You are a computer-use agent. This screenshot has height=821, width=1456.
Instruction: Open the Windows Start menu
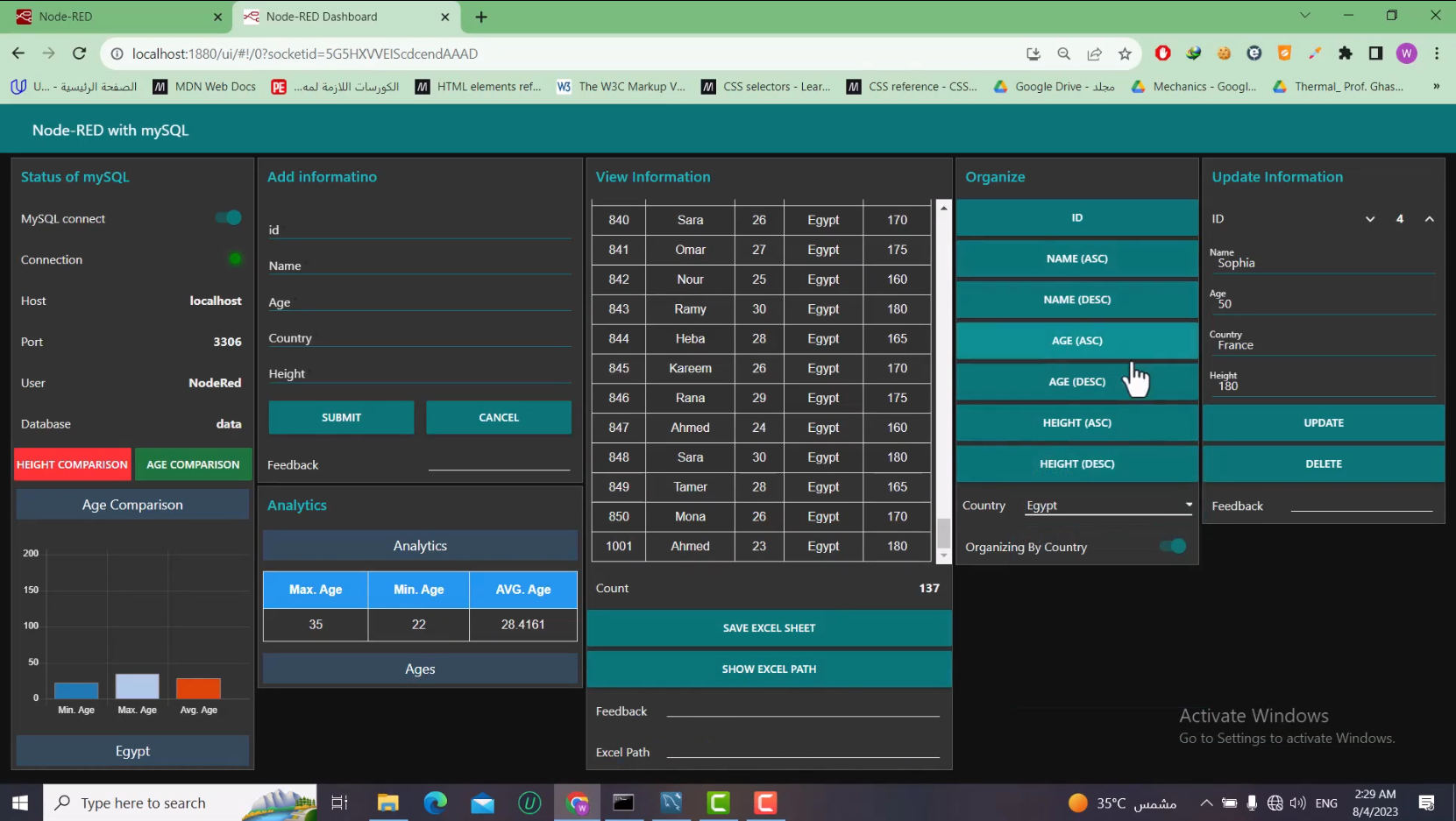19,802
